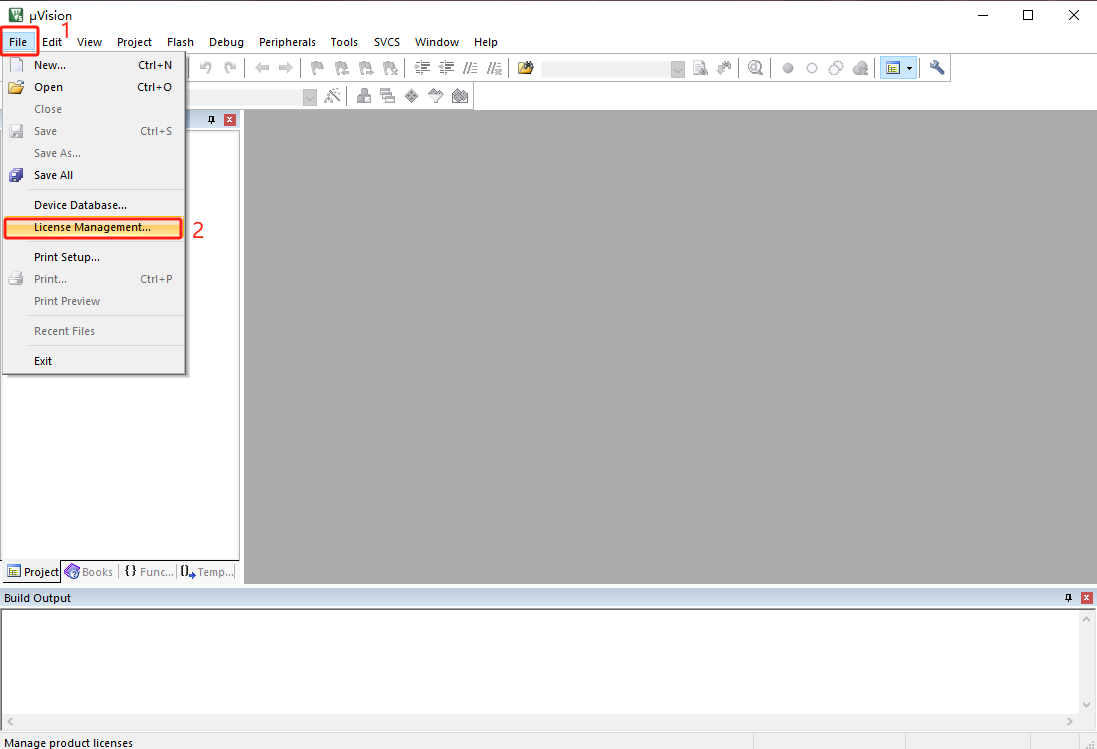Click the Navigate Backwards arrow icon

(x=262, y=68)
